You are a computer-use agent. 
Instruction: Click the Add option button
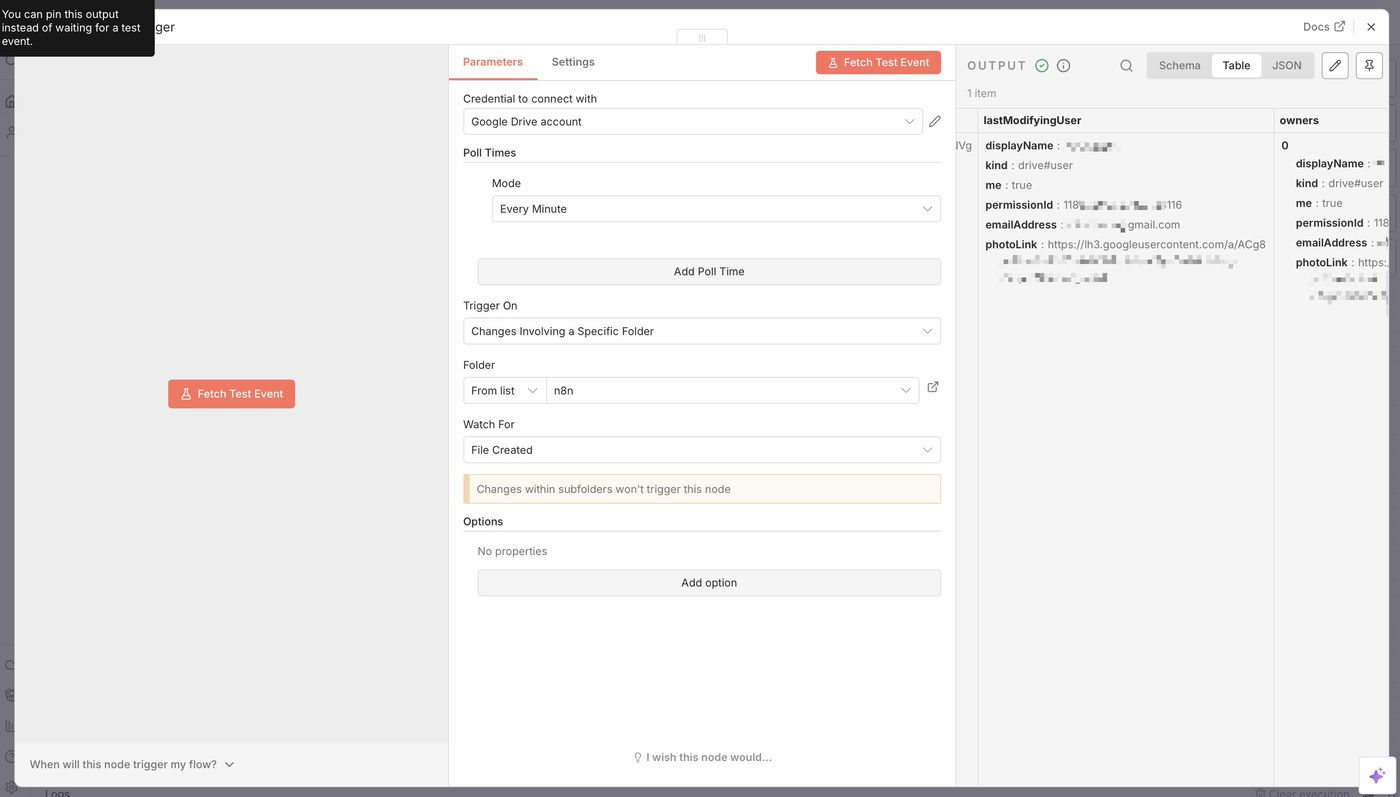[708, 583]
